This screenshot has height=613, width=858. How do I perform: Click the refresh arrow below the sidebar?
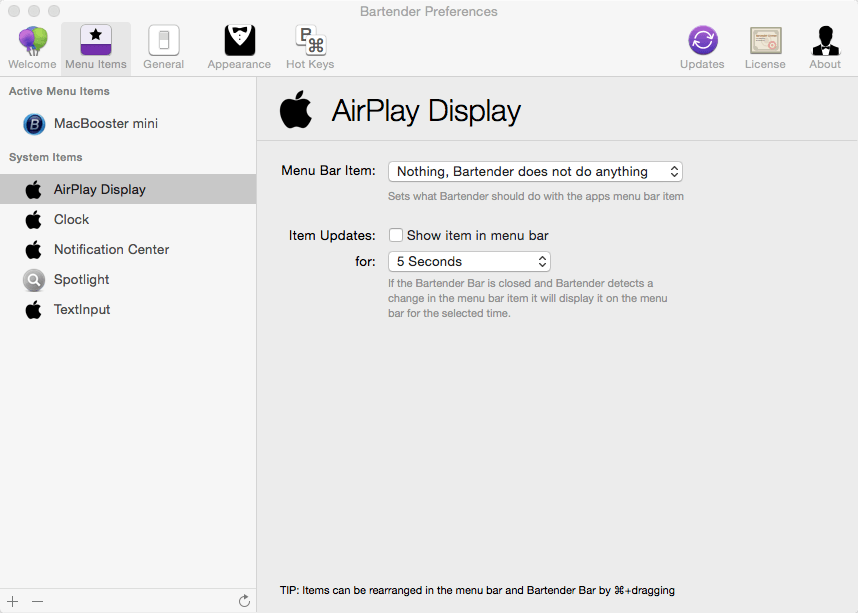pos(244,601)
